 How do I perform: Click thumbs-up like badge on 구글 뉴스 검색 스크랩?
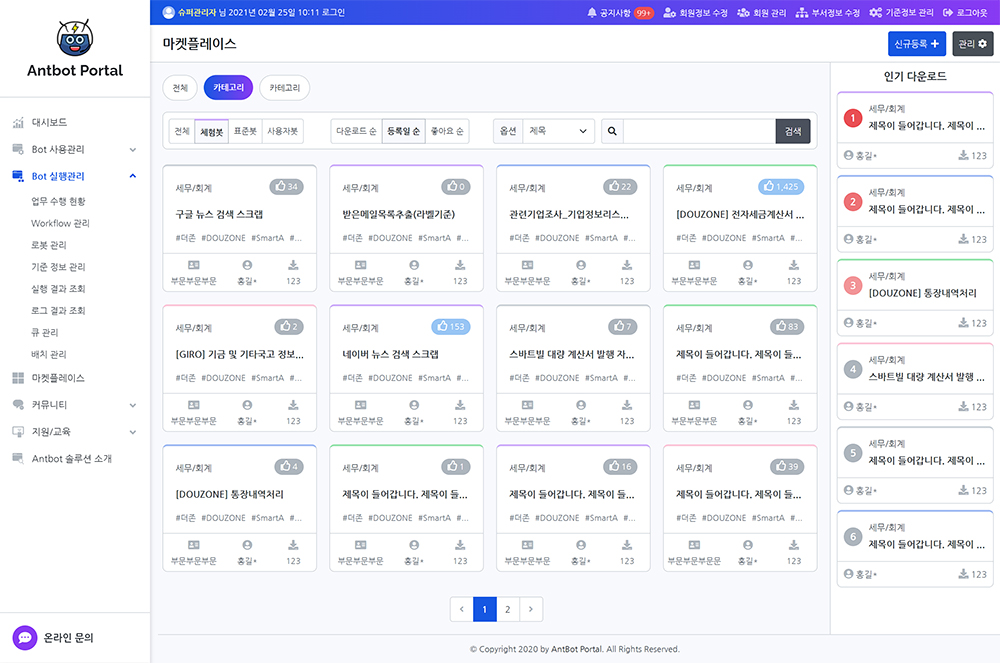(286, 187)
